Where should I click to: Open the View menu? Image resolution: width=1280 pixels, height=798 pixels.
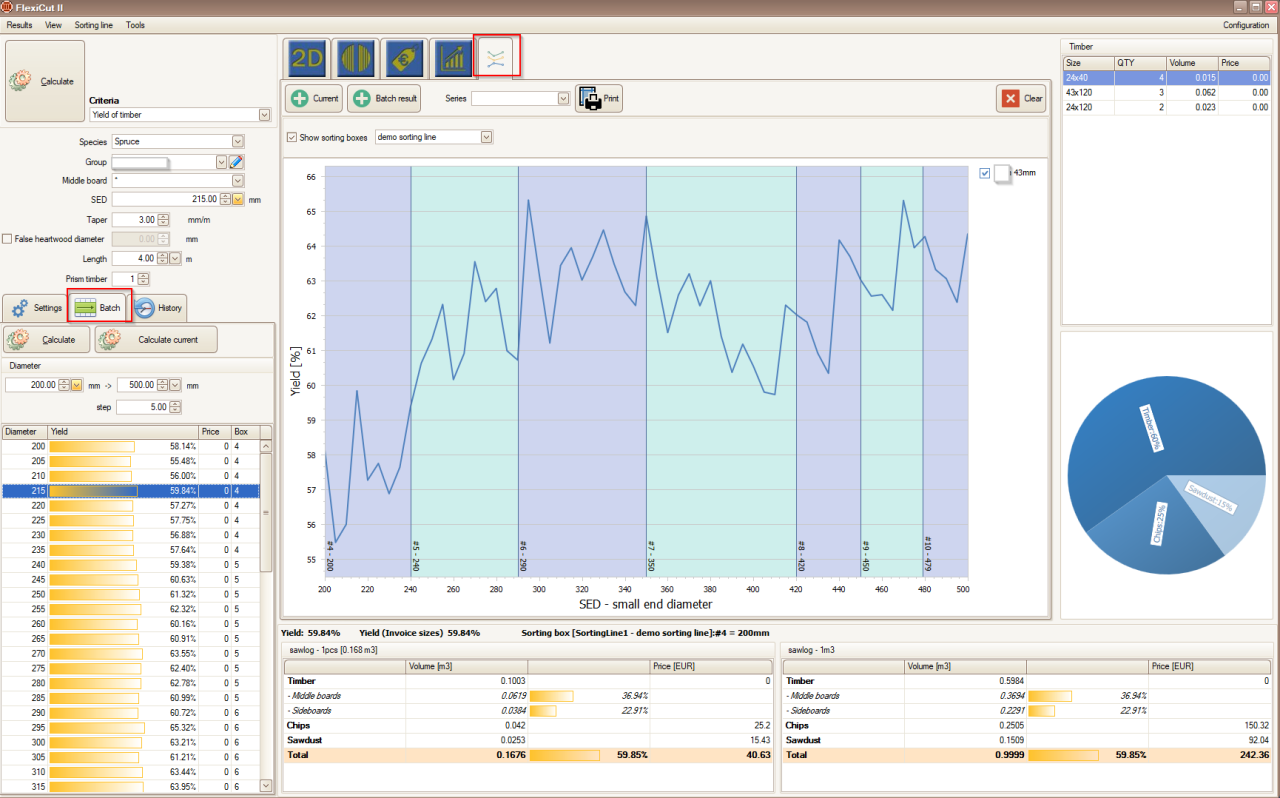pyautogui.click(x=54, y=25)
